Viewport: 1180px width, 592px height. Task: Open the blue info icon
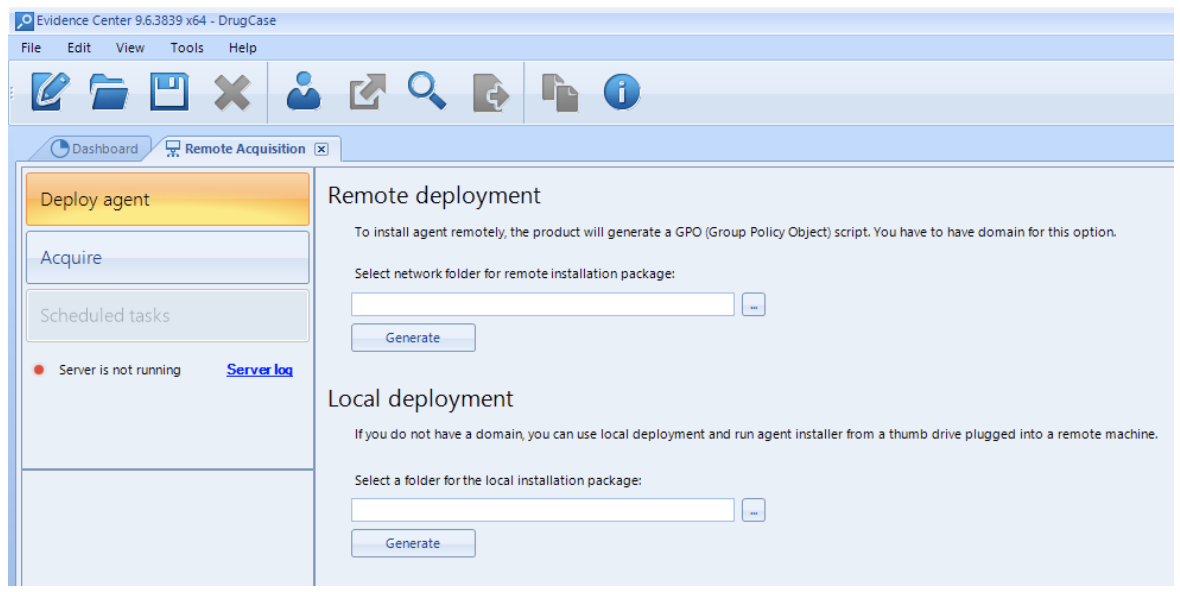[x=622, y=93]
